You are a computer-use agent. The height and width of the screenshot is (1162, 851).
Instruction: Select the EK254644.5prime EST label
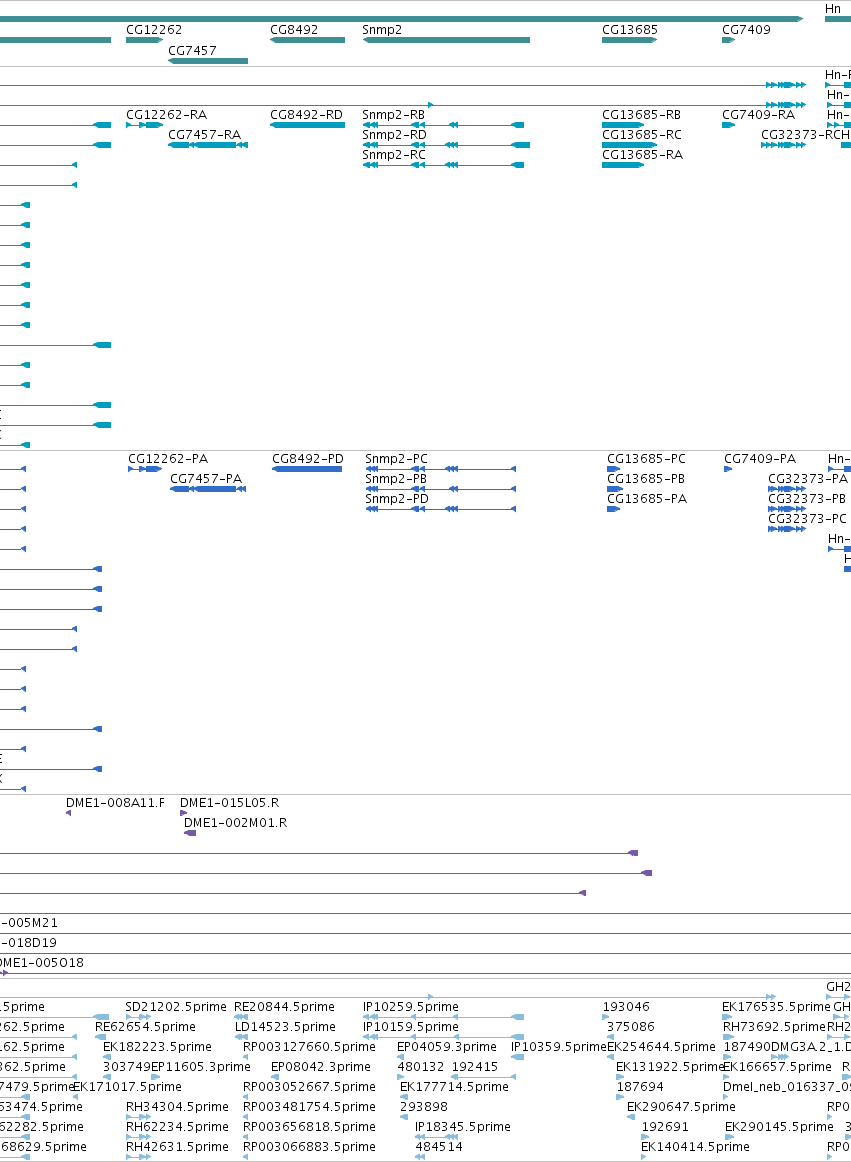661,1047
